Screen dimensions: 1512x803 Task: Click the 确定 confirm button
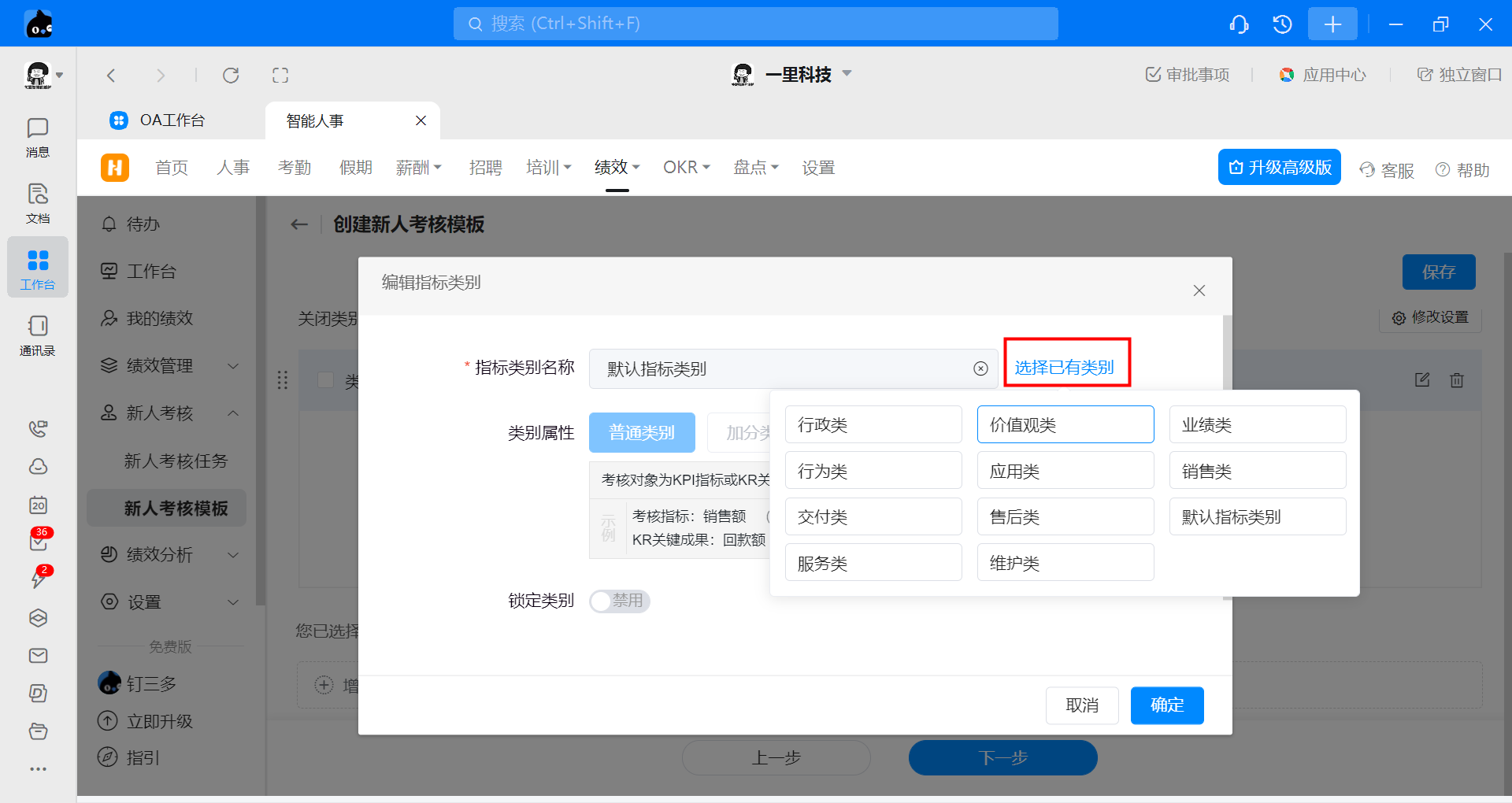(1166, 705)
